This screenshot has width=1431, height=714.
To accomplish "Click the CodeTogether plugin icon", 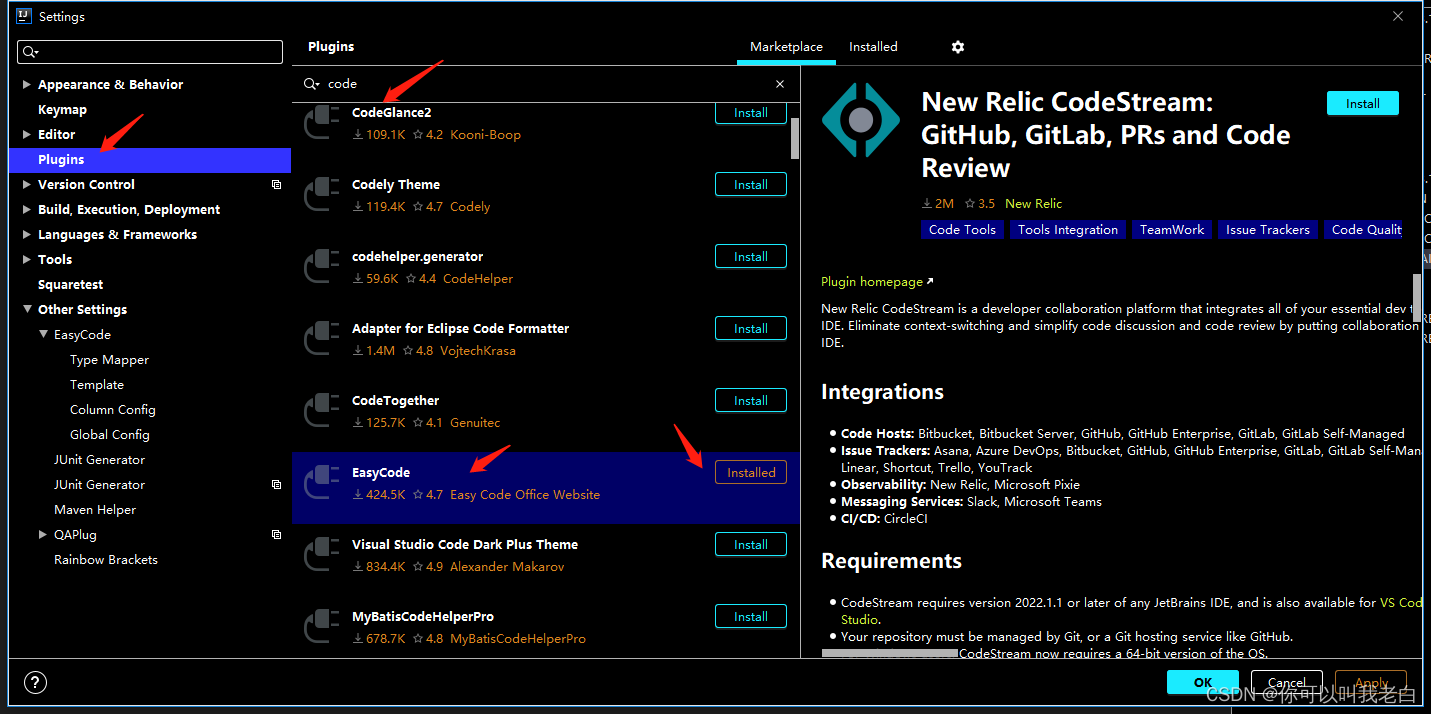I will (x=322, y=411).
